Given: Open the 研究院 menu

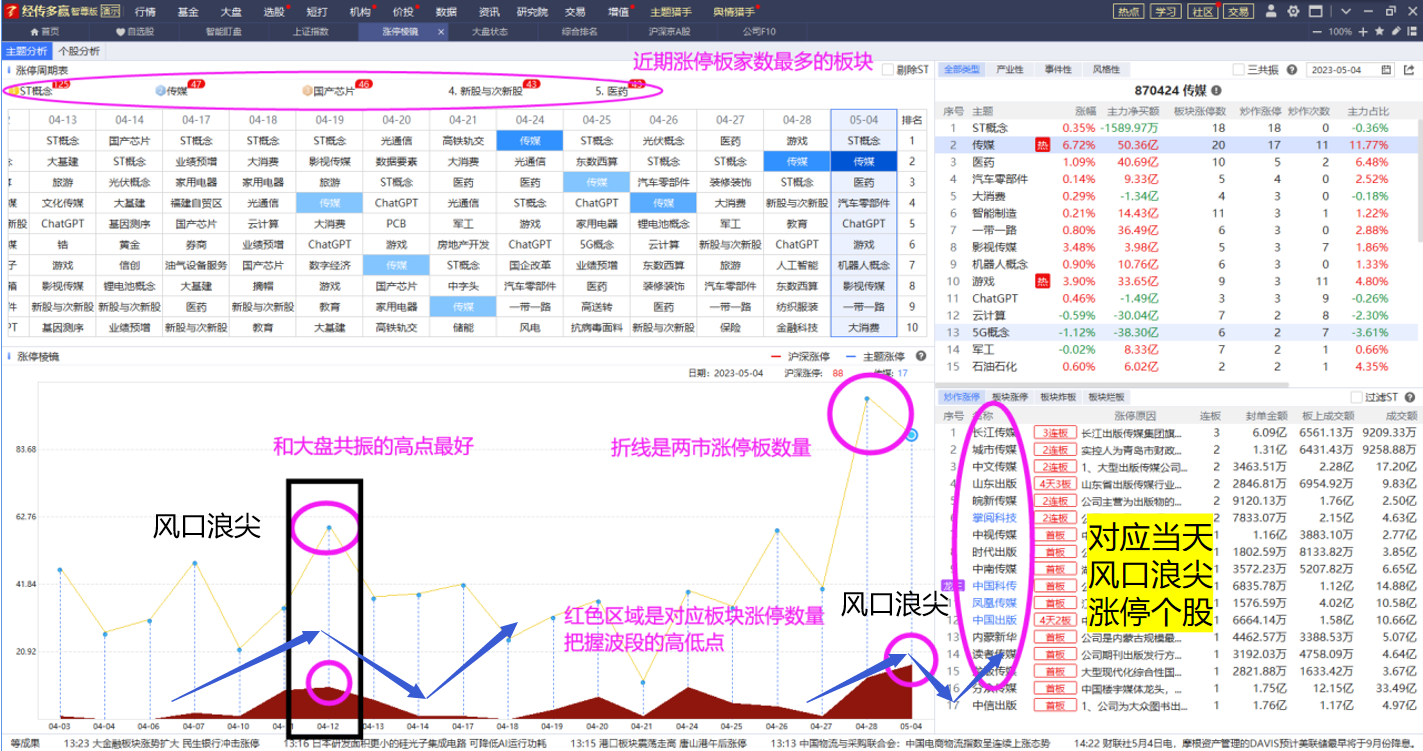Looking at the screenshot, I should coord(532,12).
